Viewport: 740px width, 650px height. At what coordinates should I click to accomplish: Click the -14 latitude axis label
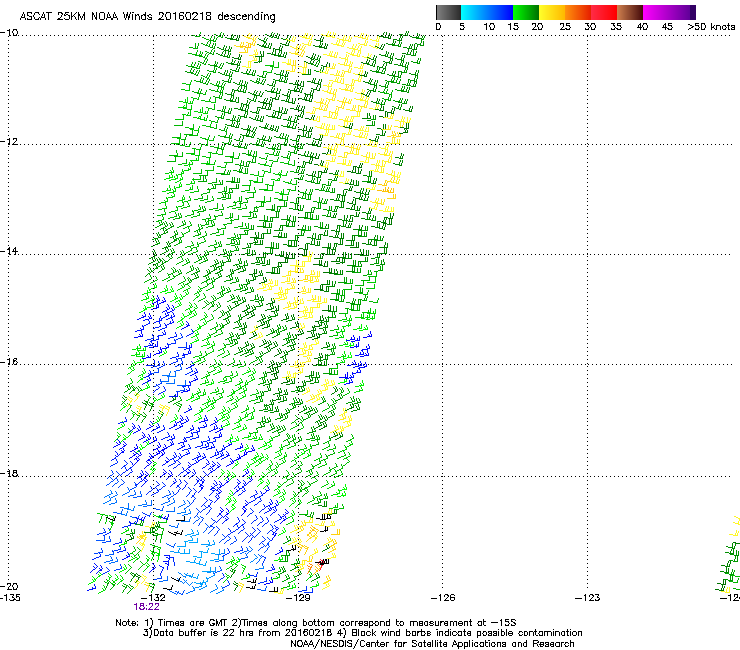[x=9, y=251]
